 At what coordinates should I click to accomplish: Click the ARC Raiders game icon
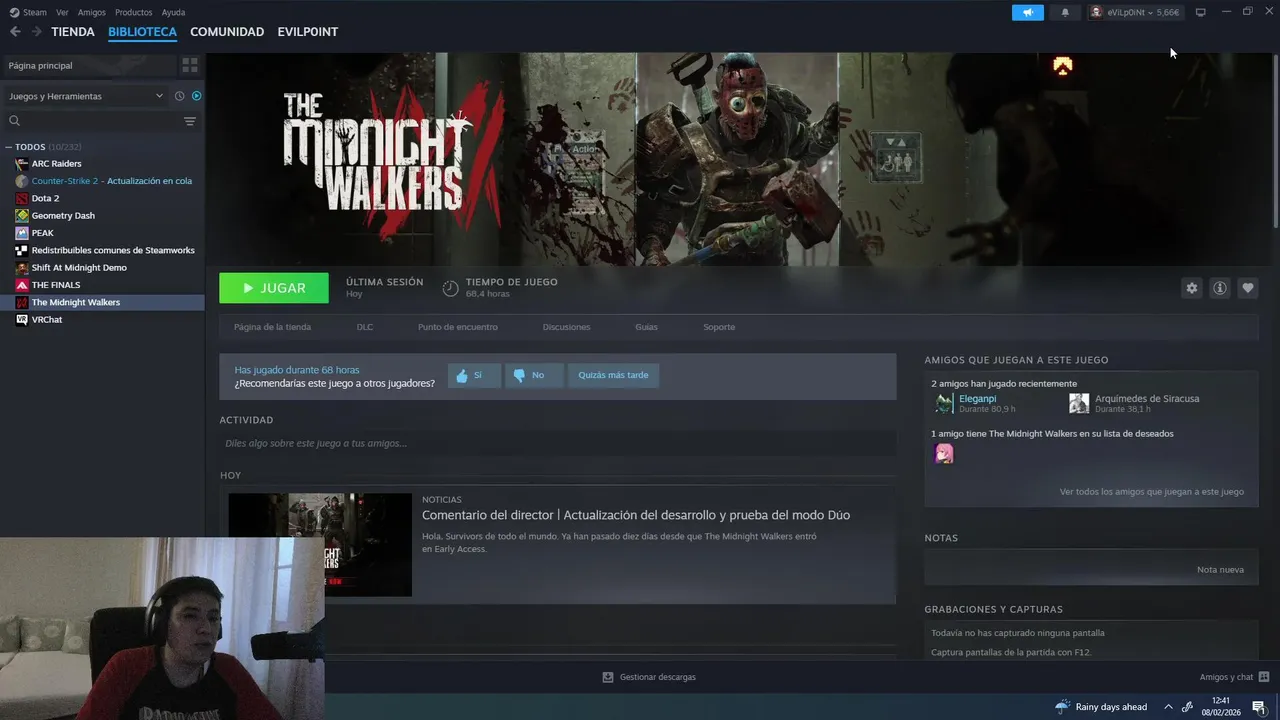(x=22, y=163)
